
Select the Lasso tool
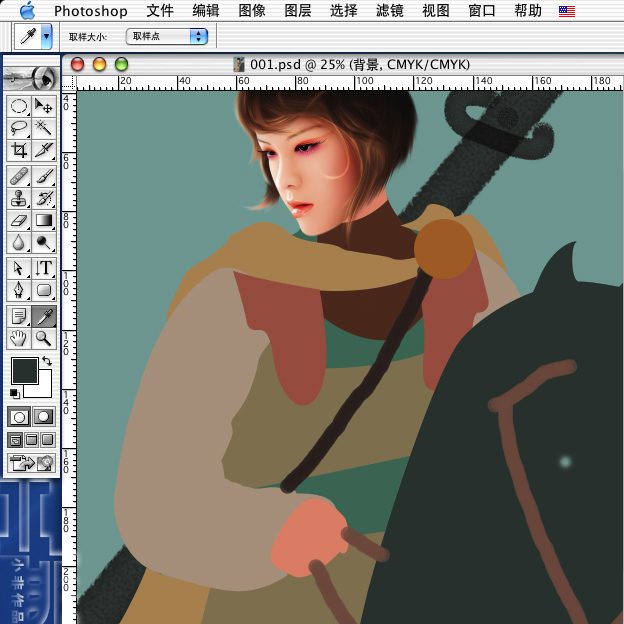[x=19, y=128]
